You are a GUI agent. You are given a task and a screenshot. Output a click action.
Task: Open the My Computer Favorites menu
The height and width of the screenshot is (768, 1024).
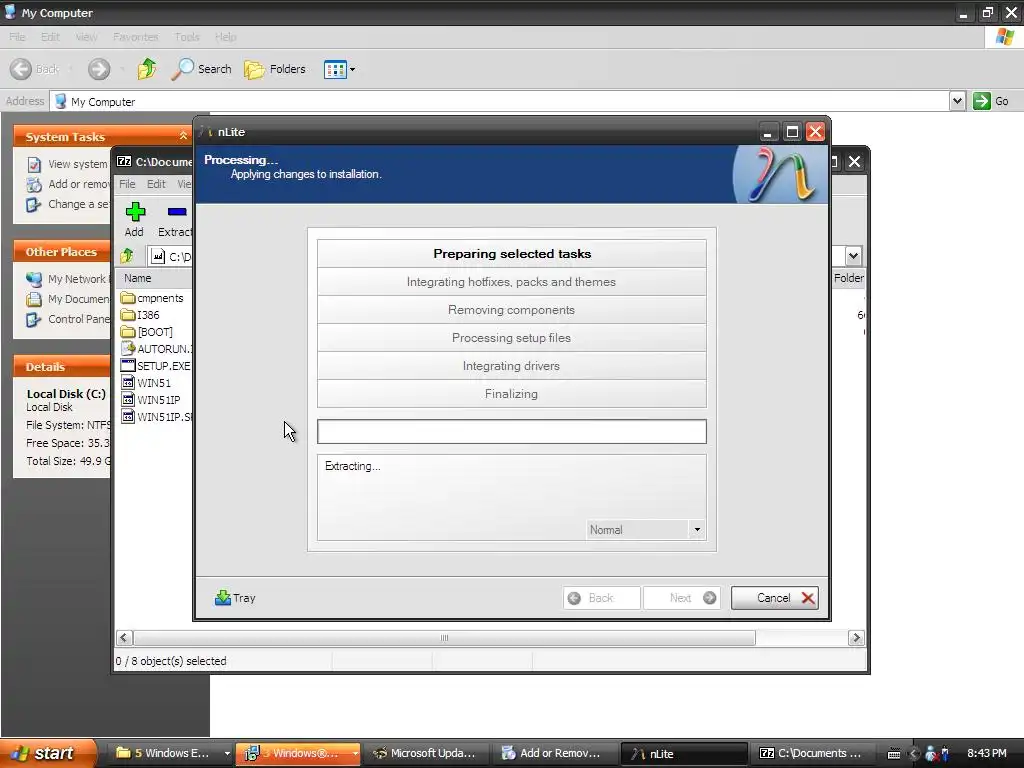point(135,37)
